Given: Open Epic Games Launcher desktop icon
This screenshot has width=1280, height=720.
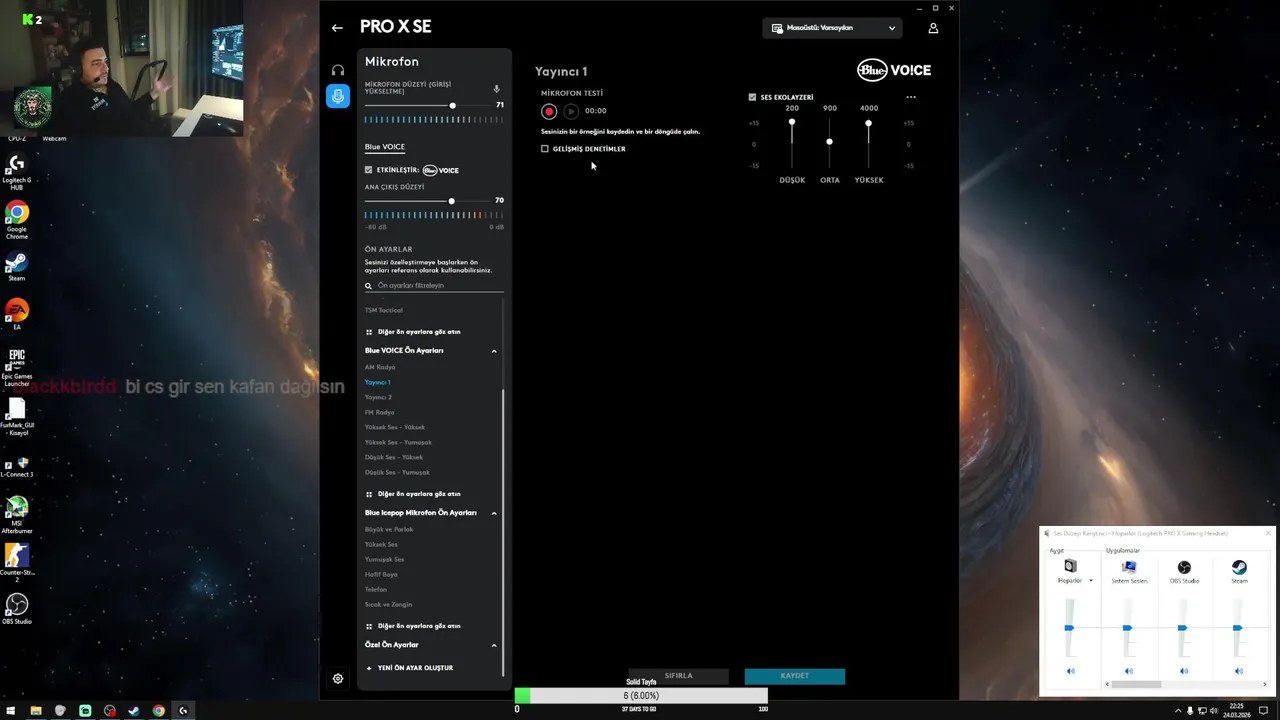Looking at the screenshot, I should [17, 367].
